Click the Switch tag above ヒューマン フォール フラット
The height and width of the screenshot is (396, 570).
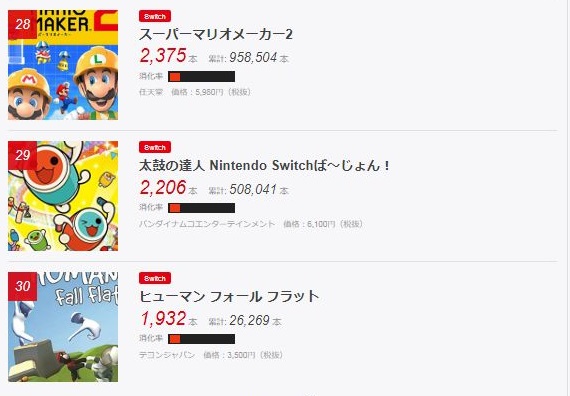click(155, 278)
